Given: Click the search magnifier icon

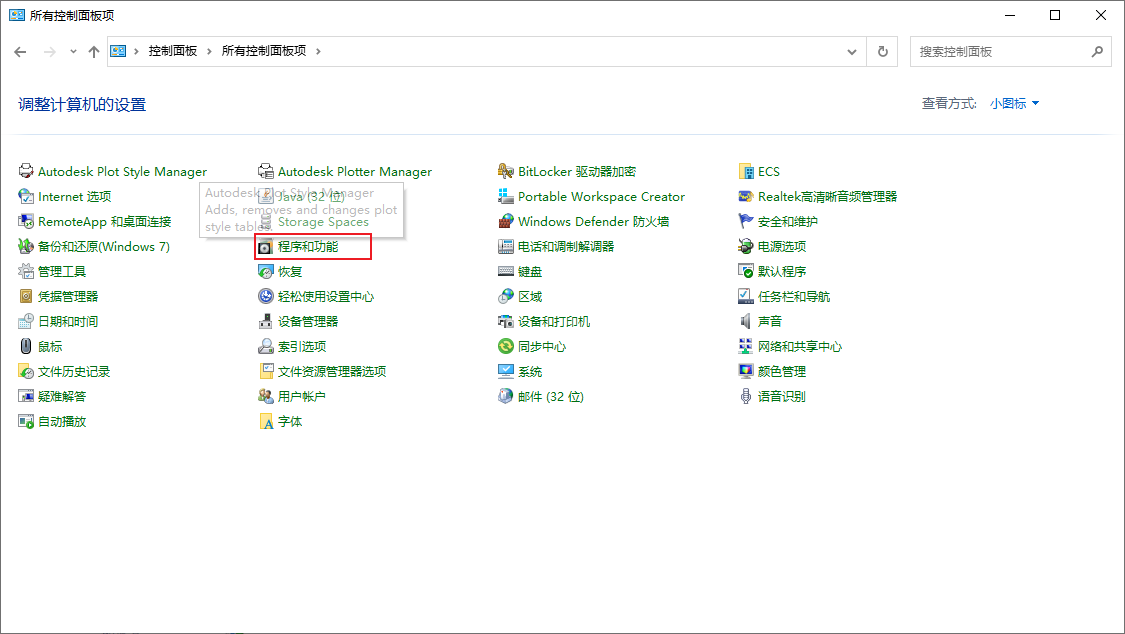Looking at the screenshot, I should coord(1097,52).
